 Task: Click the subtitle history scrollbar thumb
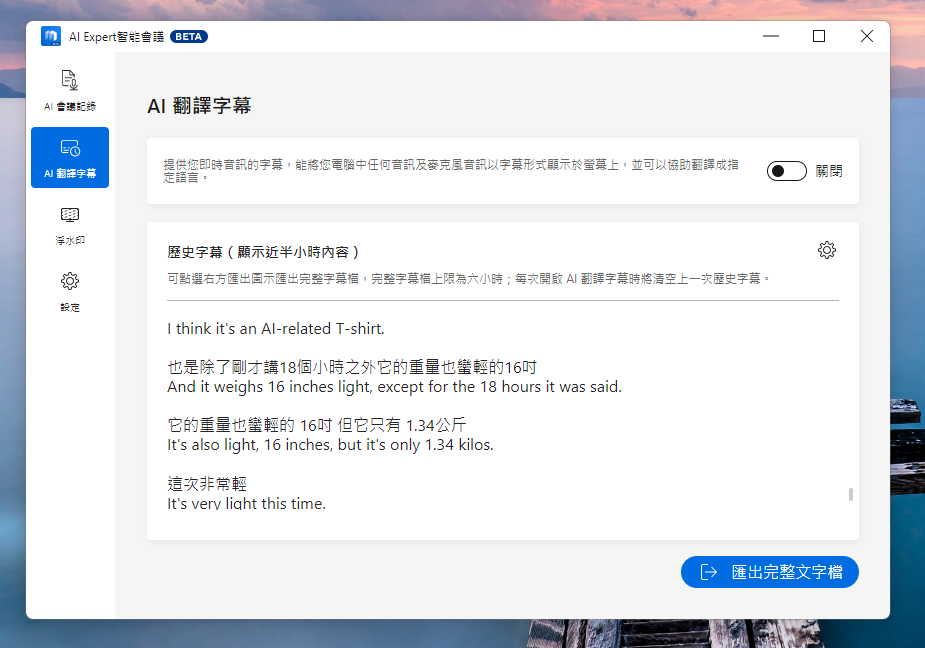click(851, 494)
